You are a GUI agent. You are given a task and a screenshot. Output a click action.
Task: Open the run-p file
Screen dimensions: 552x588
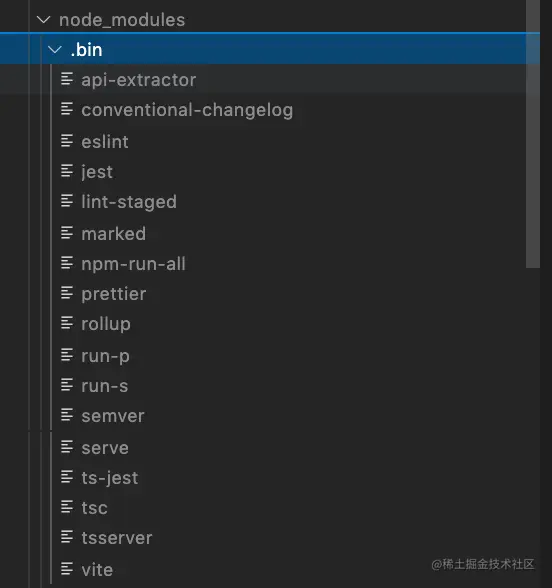[x=105, y=356]
